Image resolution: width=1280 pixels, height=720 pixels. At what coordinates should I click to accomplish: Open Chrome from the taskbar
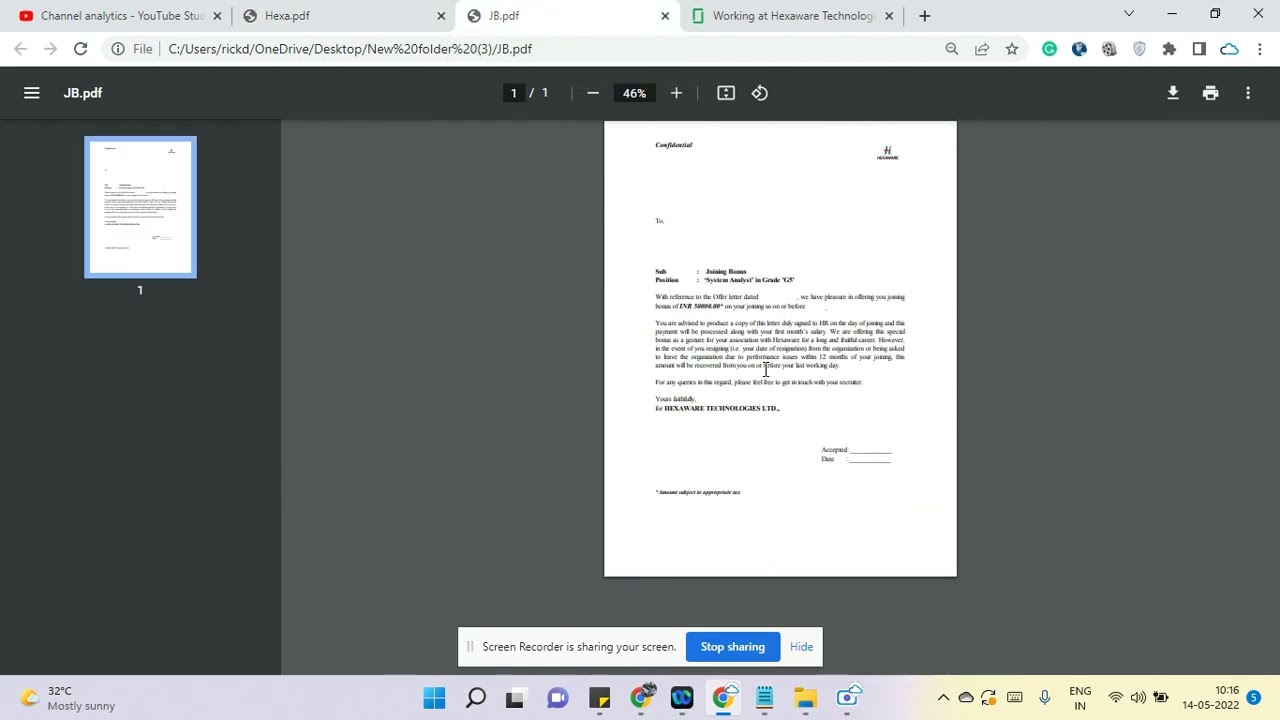[x=723, y=698]
